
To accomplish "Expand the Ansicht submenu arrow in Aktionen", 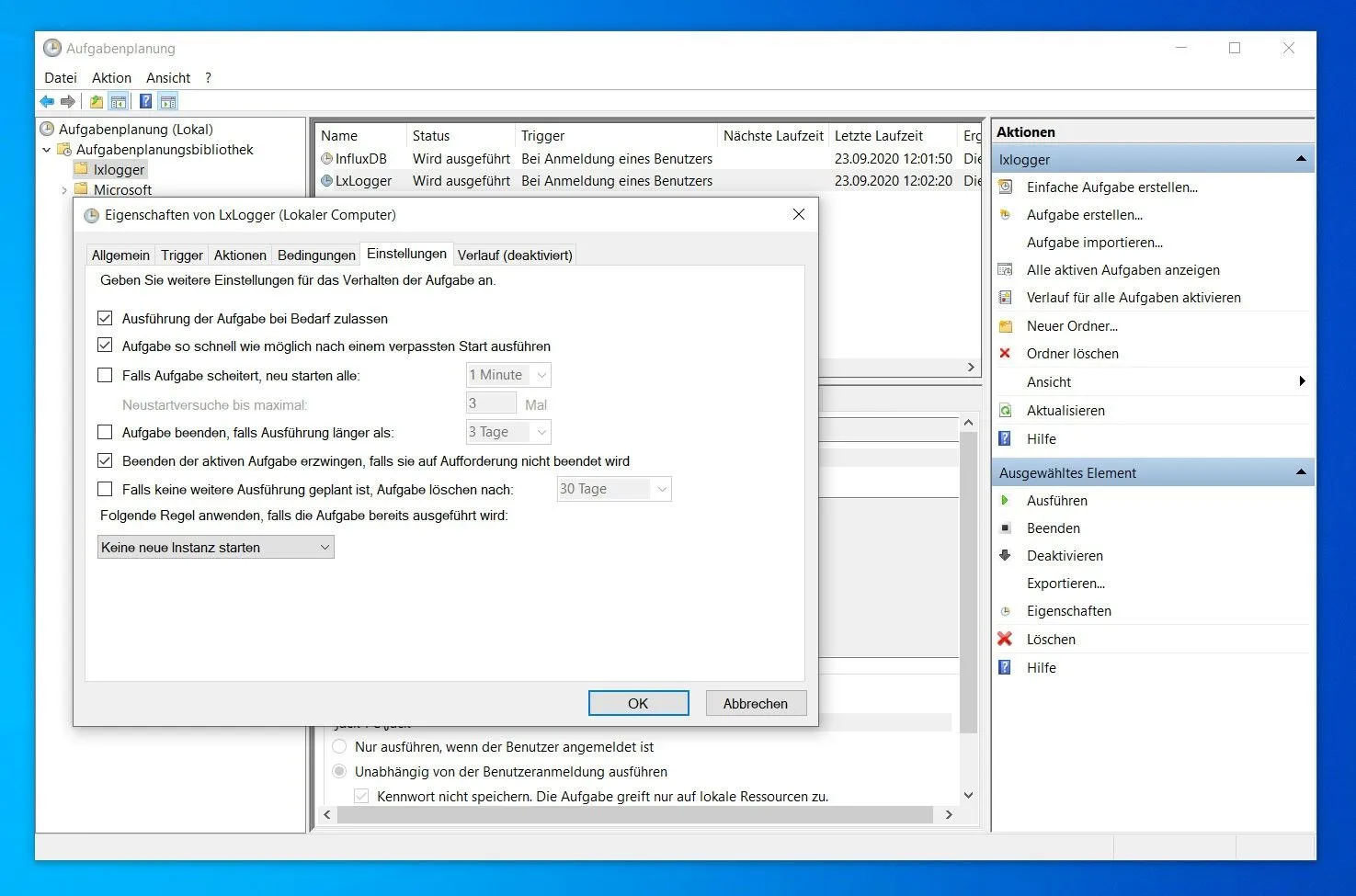I will 1302,381.
